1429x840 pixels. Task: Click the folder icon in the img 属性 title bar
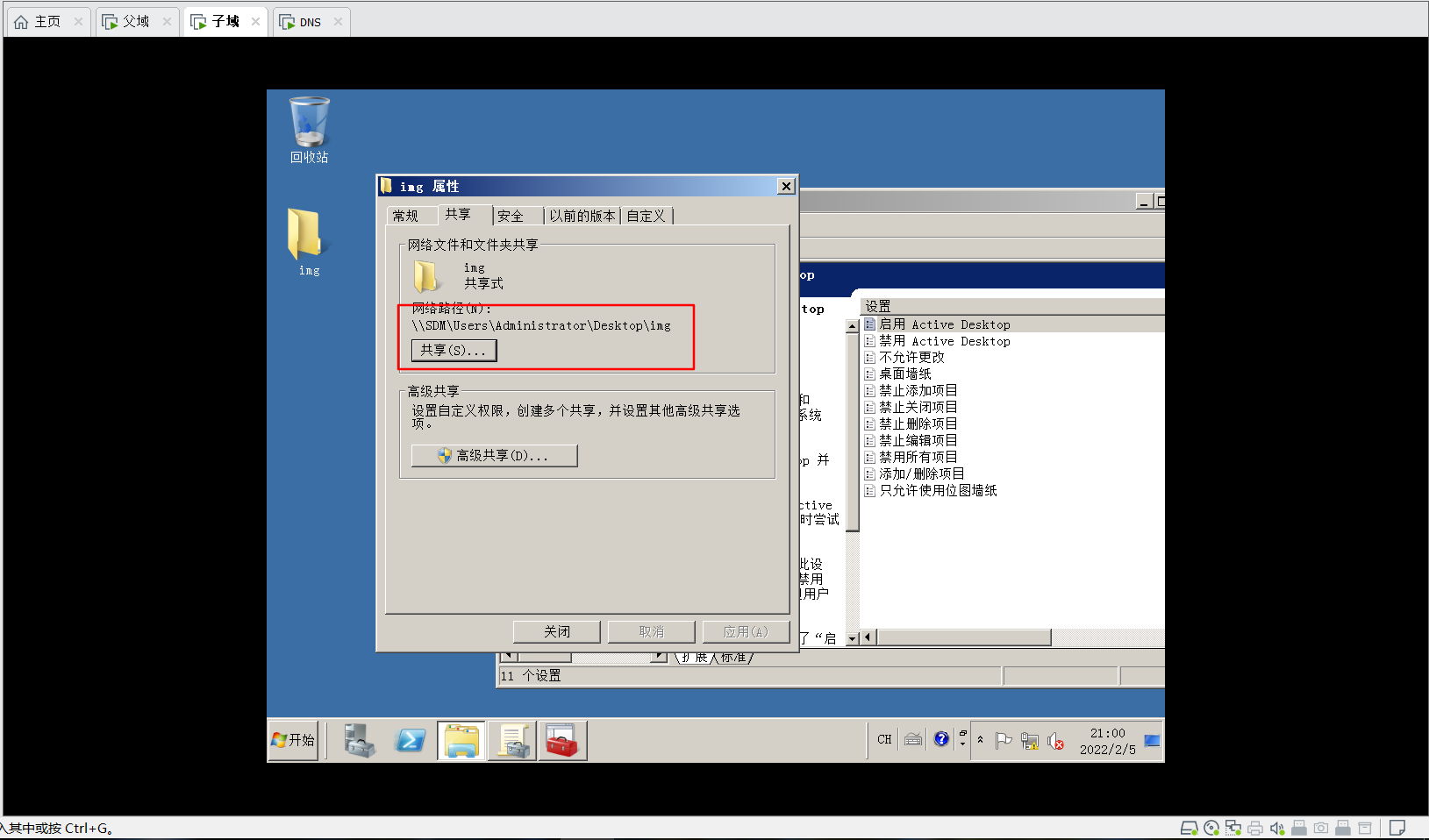386,186
